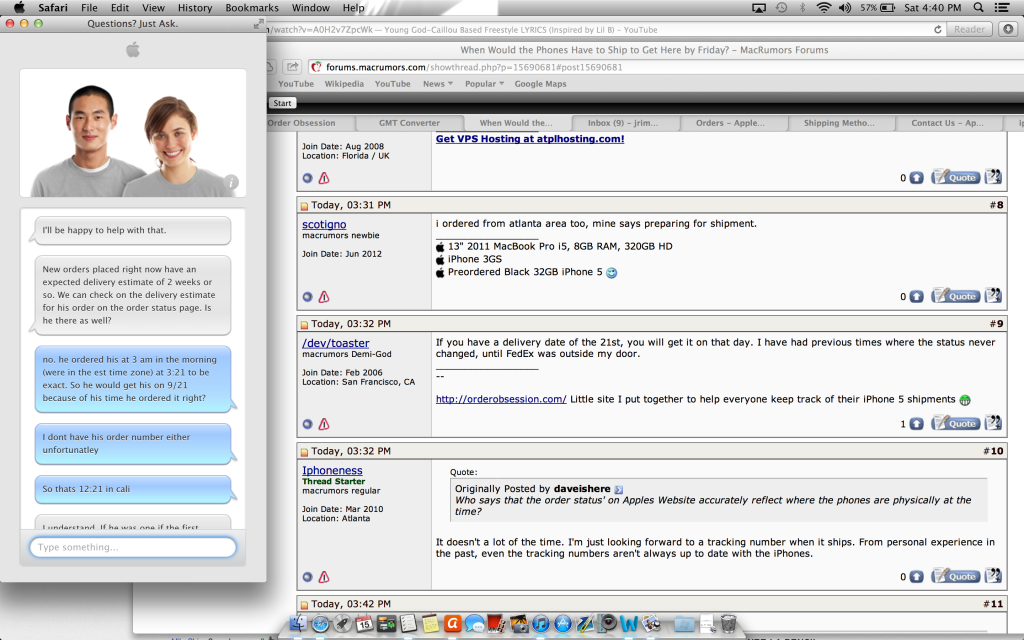Open the Safari menu
This screenshot has height=640, width=1024.
[x=53, y=8]
